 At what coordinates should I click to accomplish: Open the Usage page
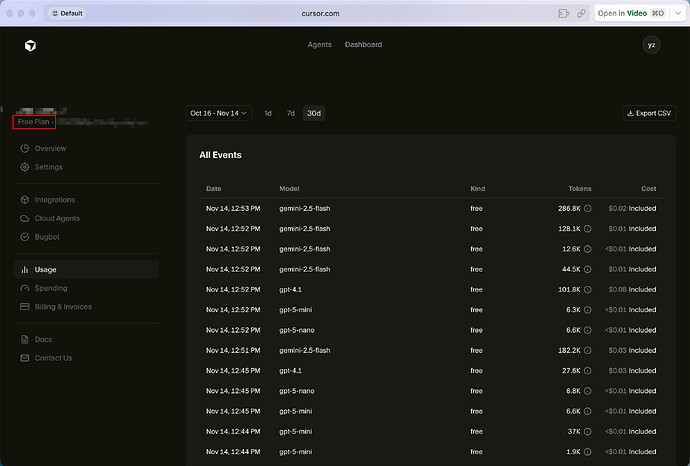pos(86,270)
